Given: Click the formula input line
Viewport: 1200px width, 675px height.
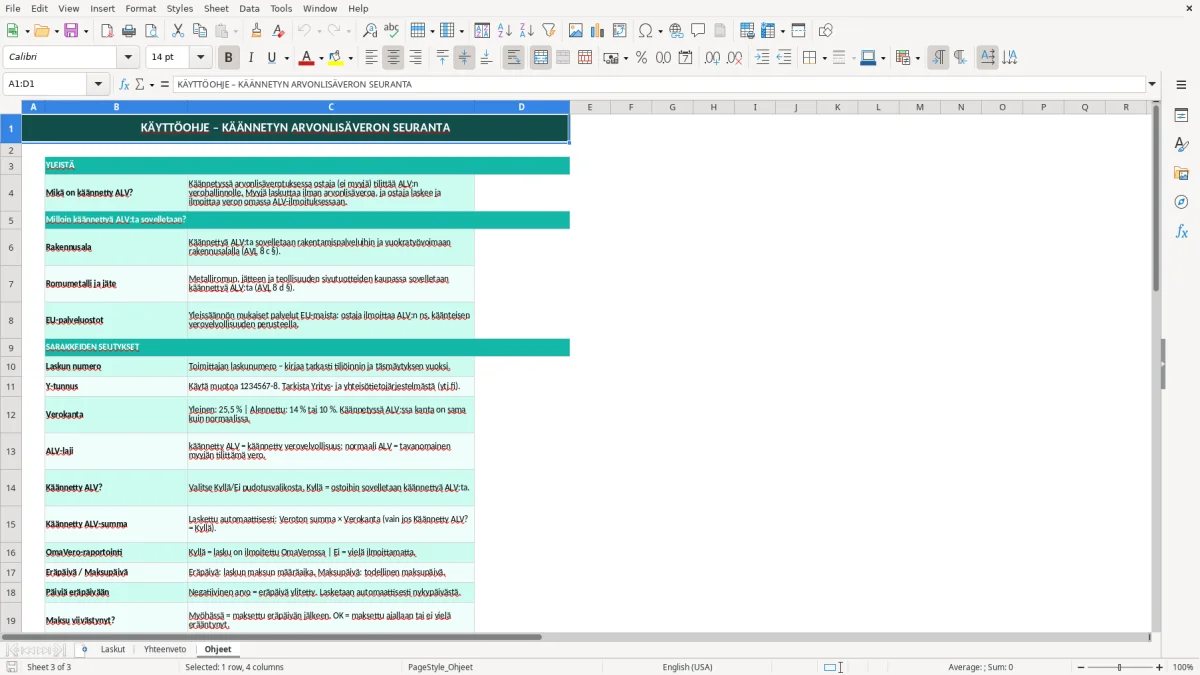Looking at the screenshot, I should point(659,84).
